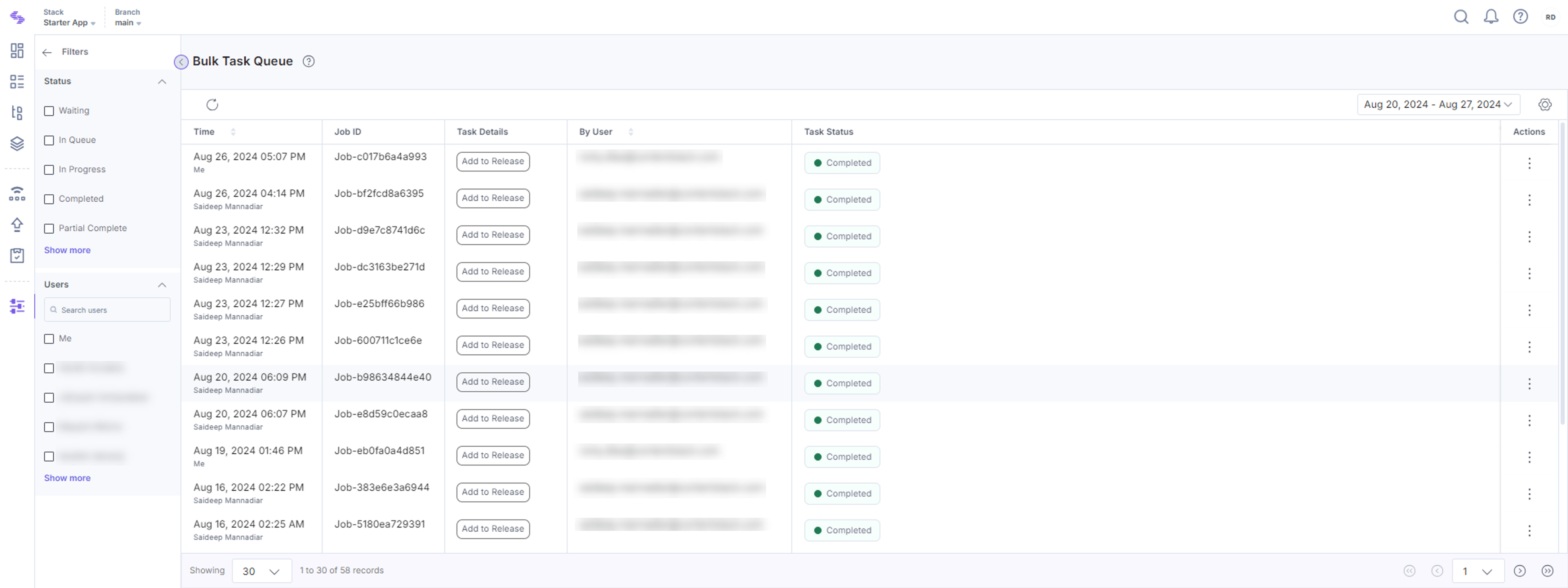Click the "1 to 30 of 58 records" text
Screen dimensions: 1568x588
click(x=341, y=571)
